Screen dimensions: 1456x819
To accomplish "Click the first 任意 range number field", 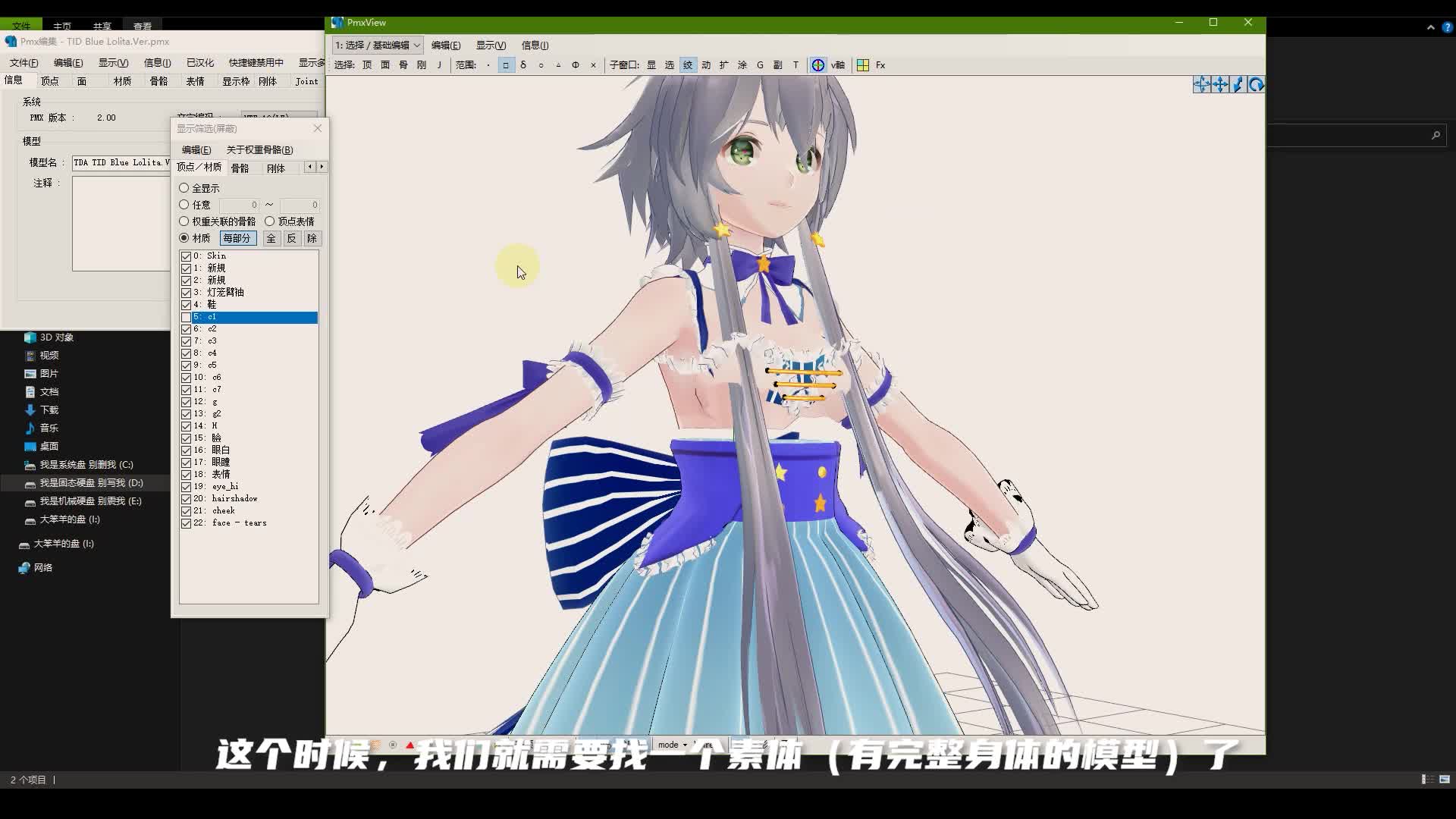I will tap(239, 205).
